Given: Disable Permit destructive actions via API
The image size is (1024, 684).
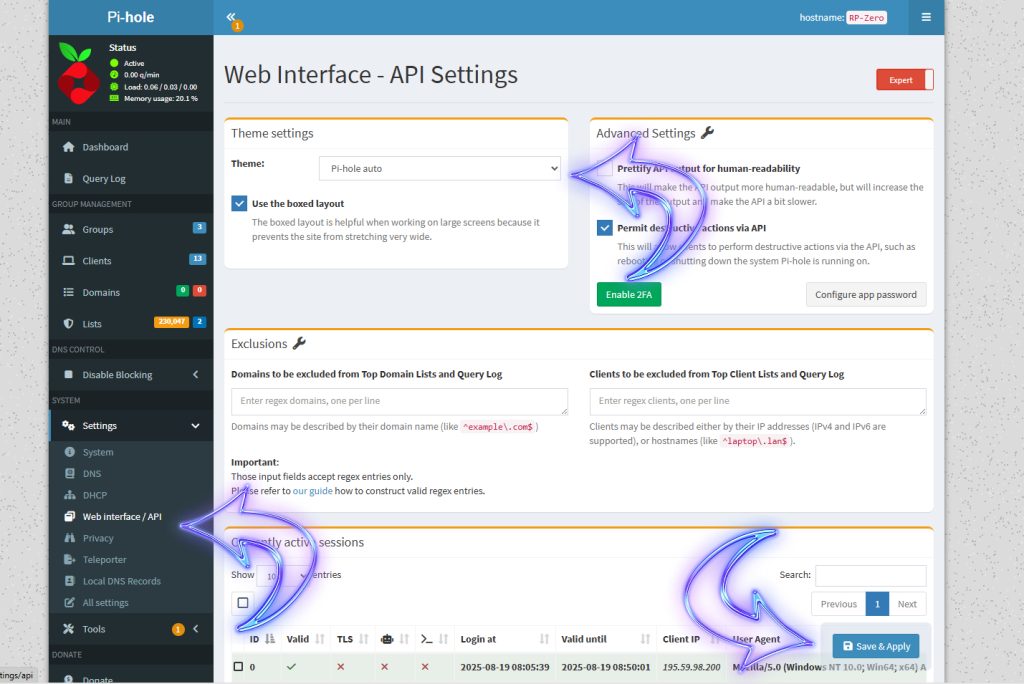Looking at the screenshot, I should (x=605, y=228).
